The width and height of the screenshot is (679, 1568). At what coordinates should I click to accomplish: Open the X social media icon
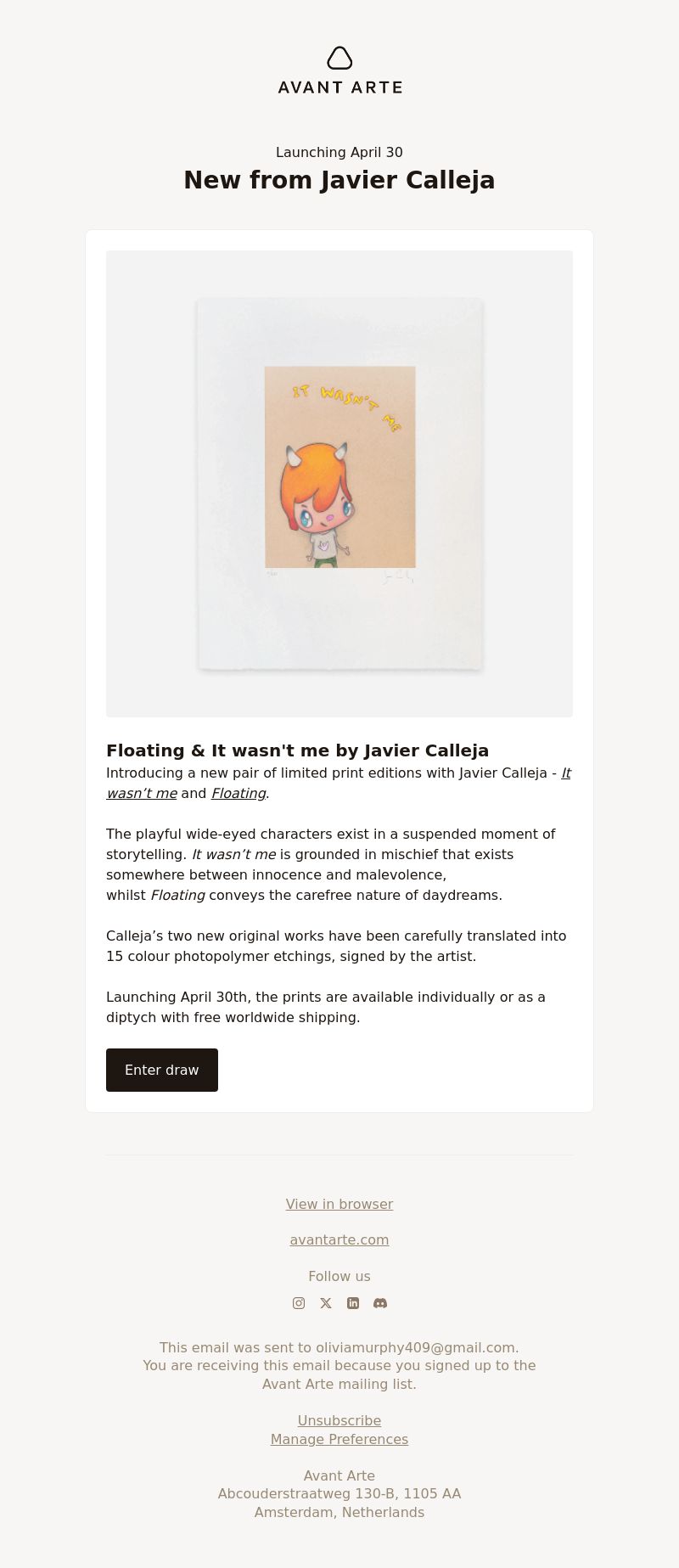[x=326, y=1303]
